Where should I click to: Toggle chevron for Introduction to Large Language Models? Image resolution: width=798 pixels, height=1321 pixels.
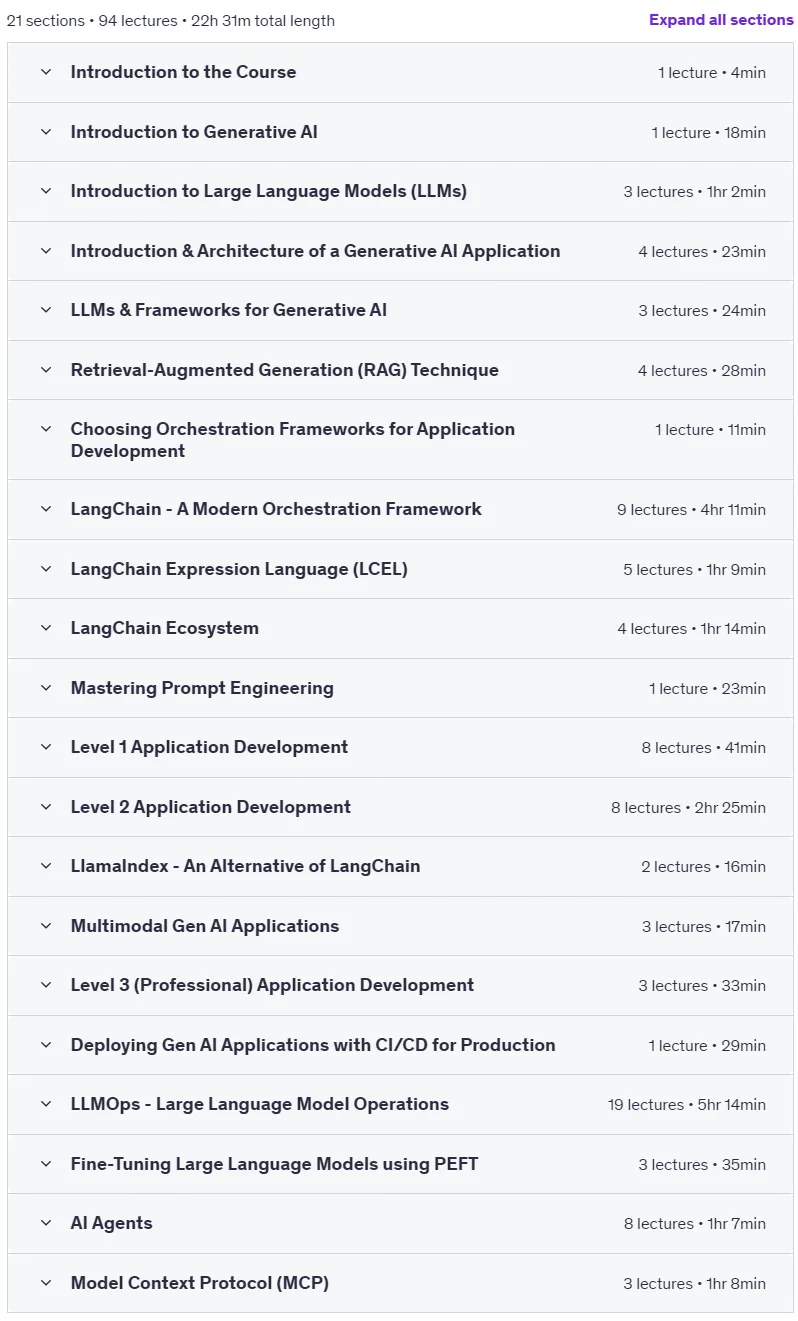pyautogui.click(x=45, y=191)
